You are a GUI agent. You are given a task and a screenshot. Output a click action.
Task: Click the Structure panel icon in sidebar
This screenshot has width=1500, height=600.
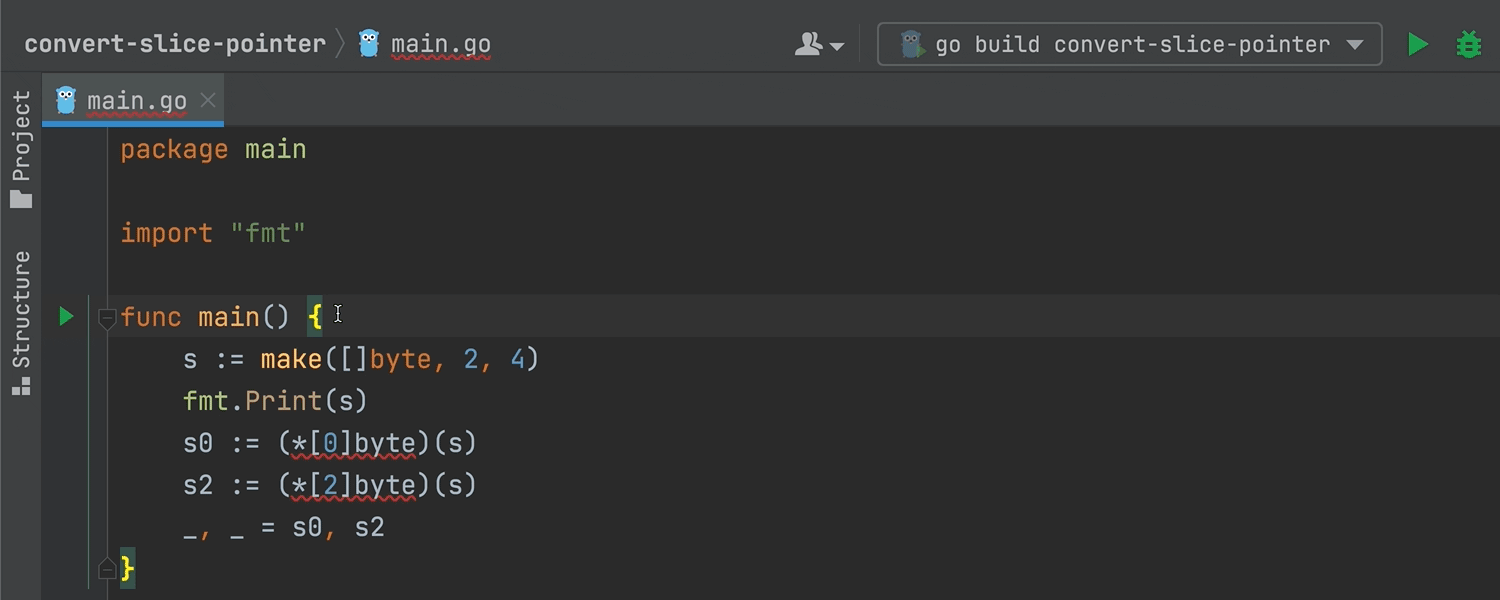tap(21, 385)
